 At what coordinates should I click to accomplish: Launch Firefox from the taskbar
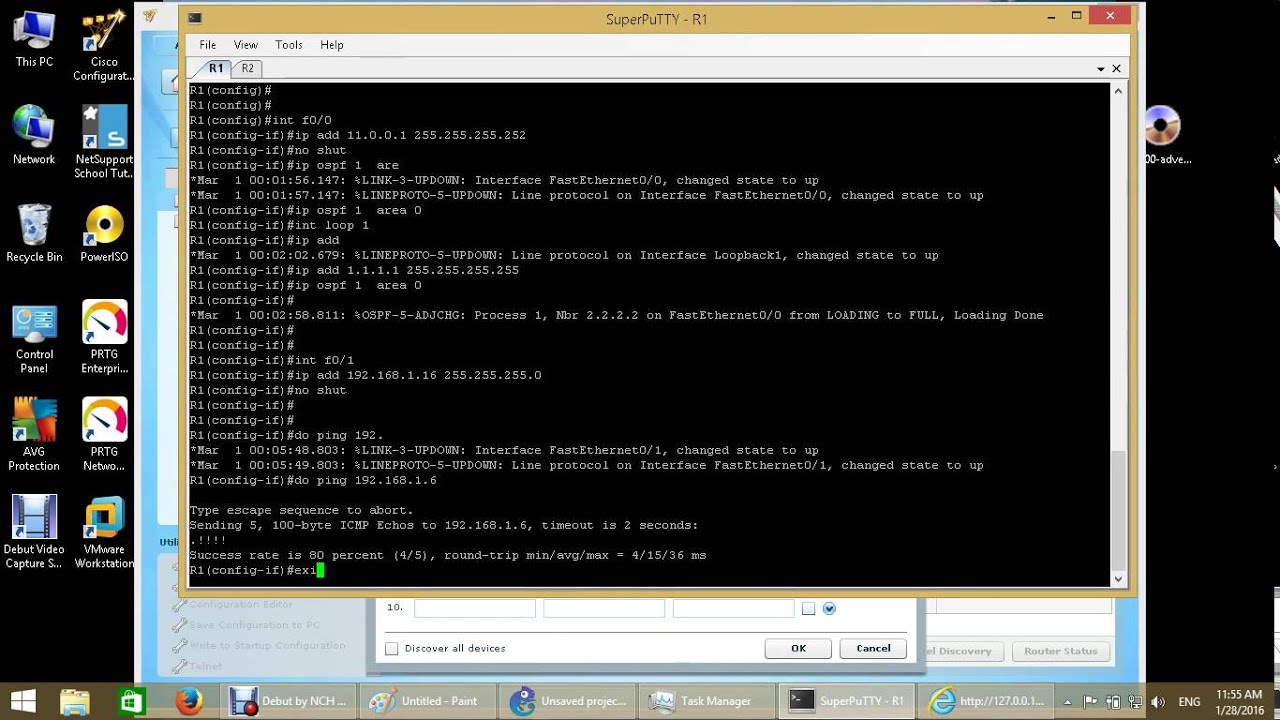(189, 701)
